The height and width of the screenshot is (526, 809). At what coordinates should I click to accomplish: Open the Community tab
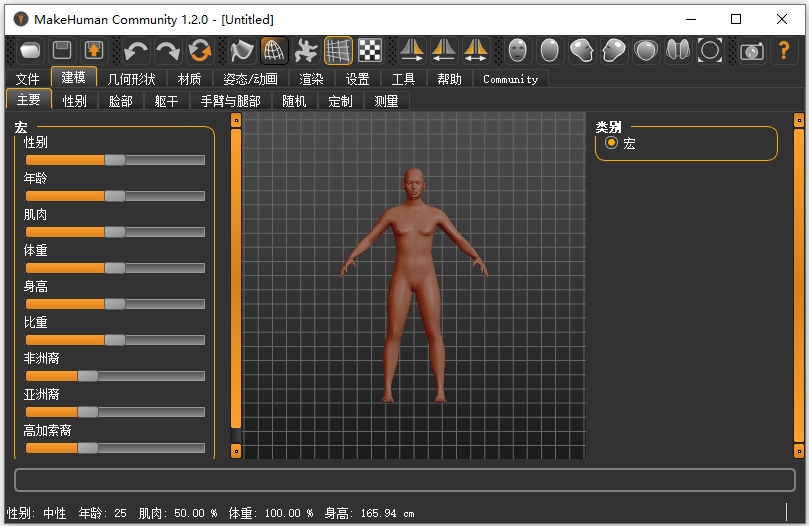tap(510, 79)
